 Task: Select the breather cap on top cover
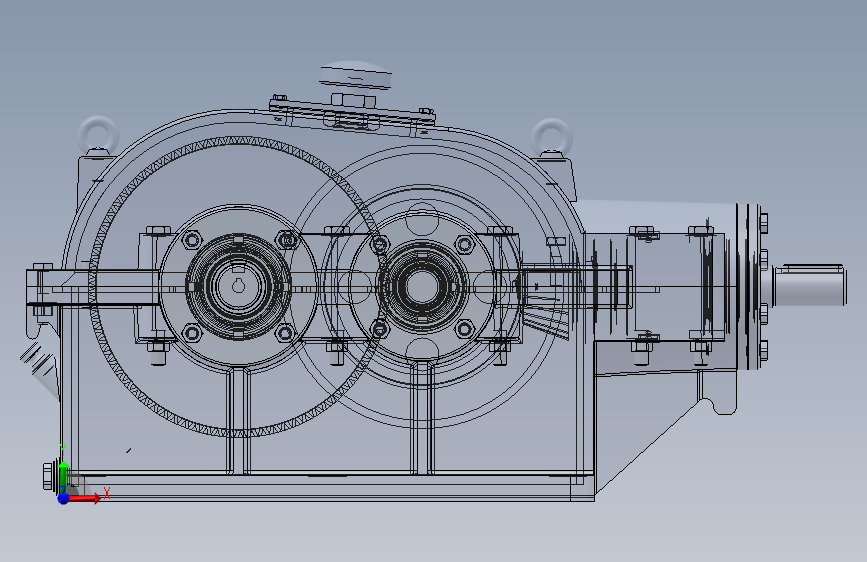[356, 75]
